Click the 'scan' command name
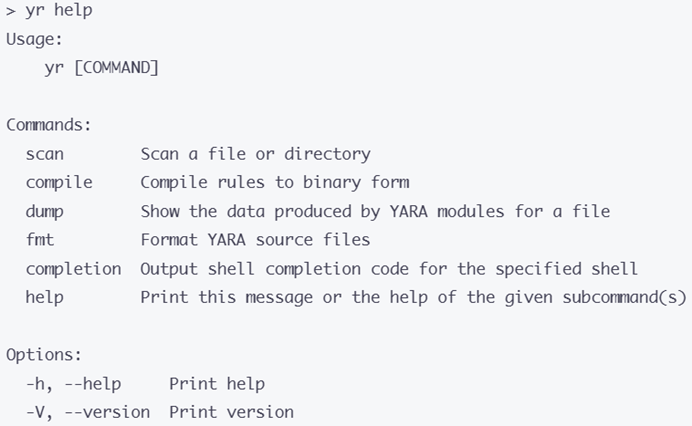The width and height of the screenshot is (692, 426). [45, 155]
